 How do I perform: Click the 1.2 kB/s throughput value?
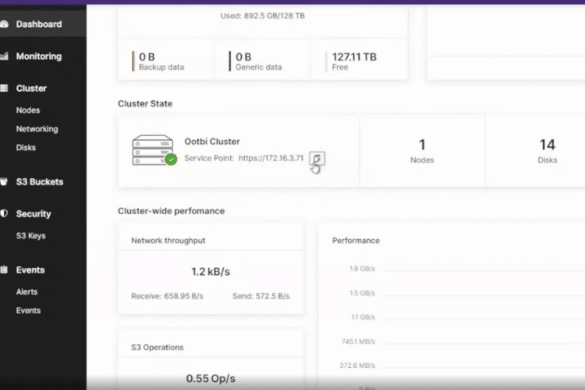click(x=210, y=271)
